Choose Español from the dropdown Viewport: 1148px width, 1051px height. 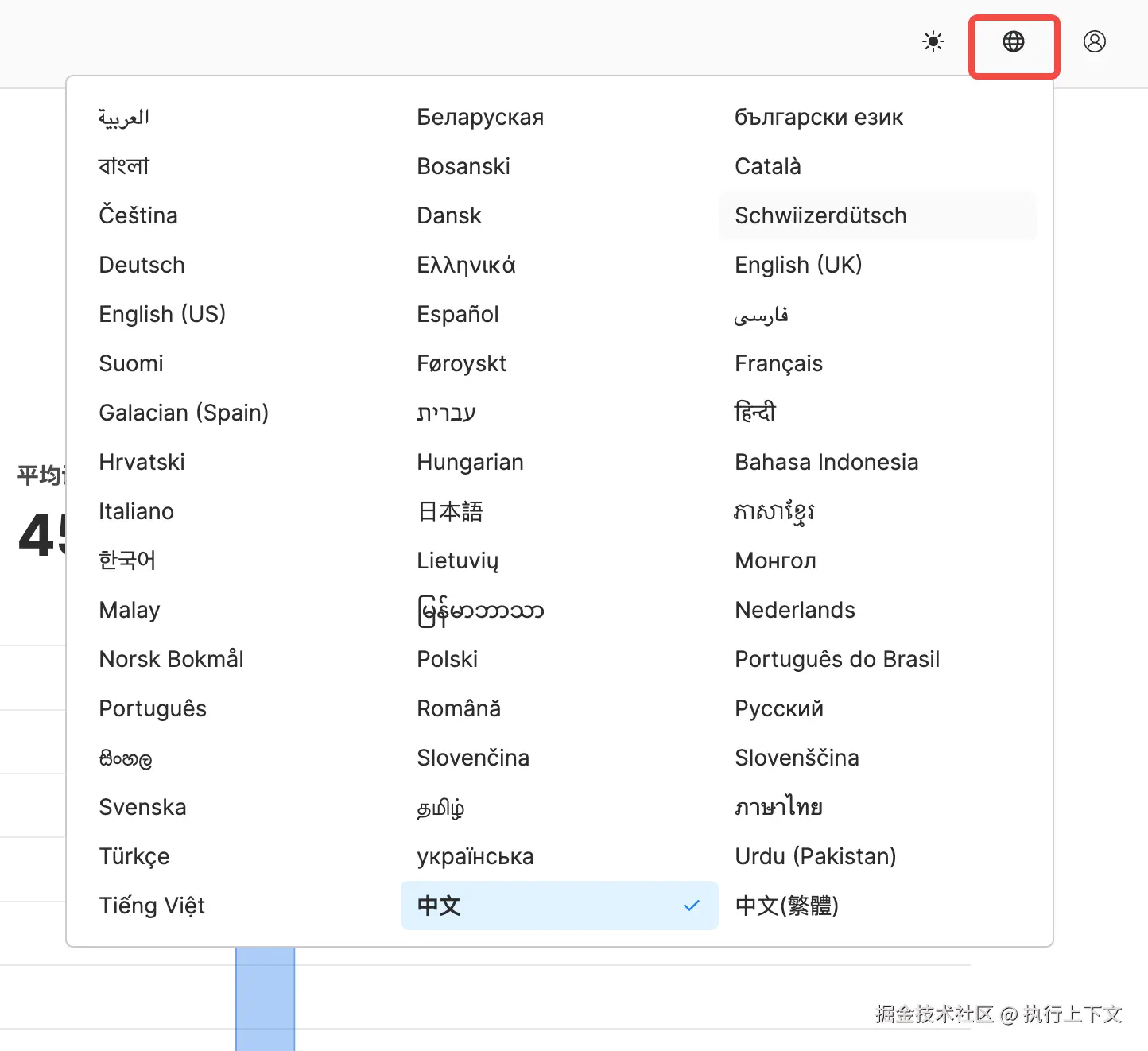458,314
